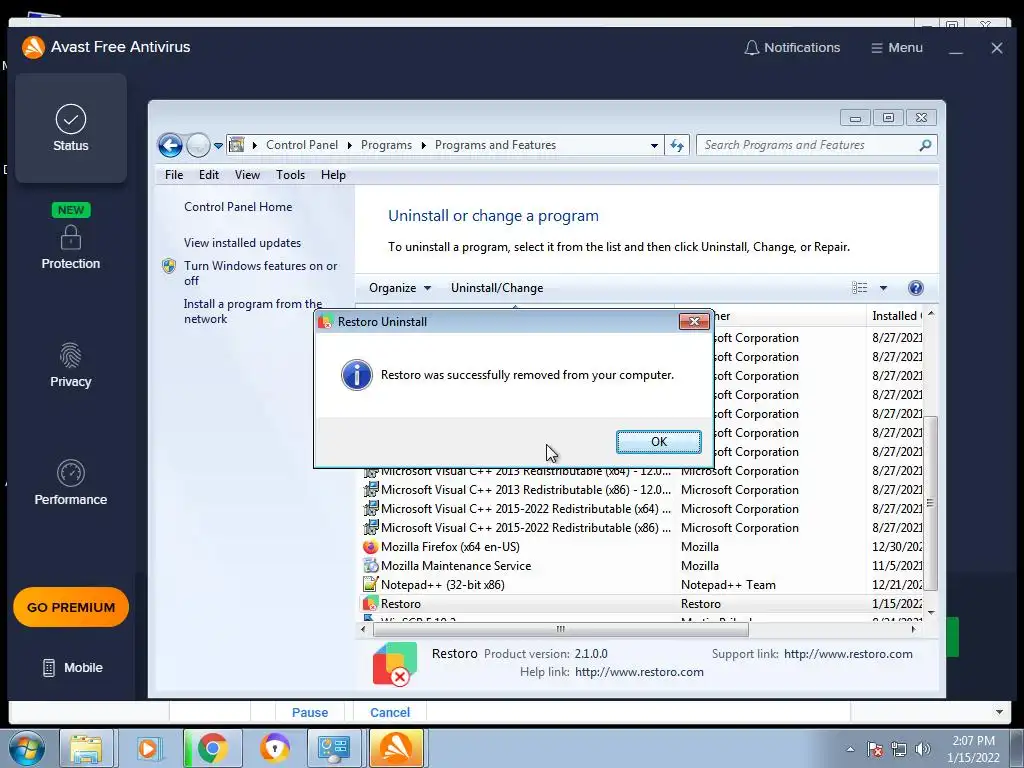
Task: Open Avast Mobile section
Action: click(72, 667)
